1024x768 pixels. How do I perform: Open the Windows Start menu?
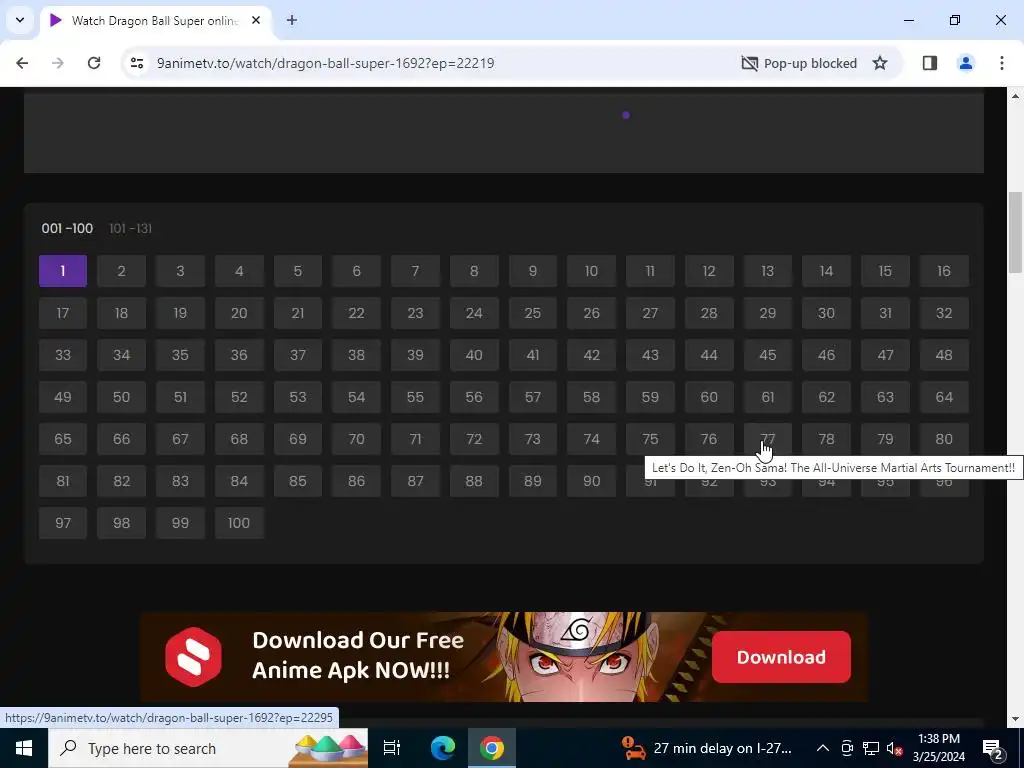[x=24, y=748]
